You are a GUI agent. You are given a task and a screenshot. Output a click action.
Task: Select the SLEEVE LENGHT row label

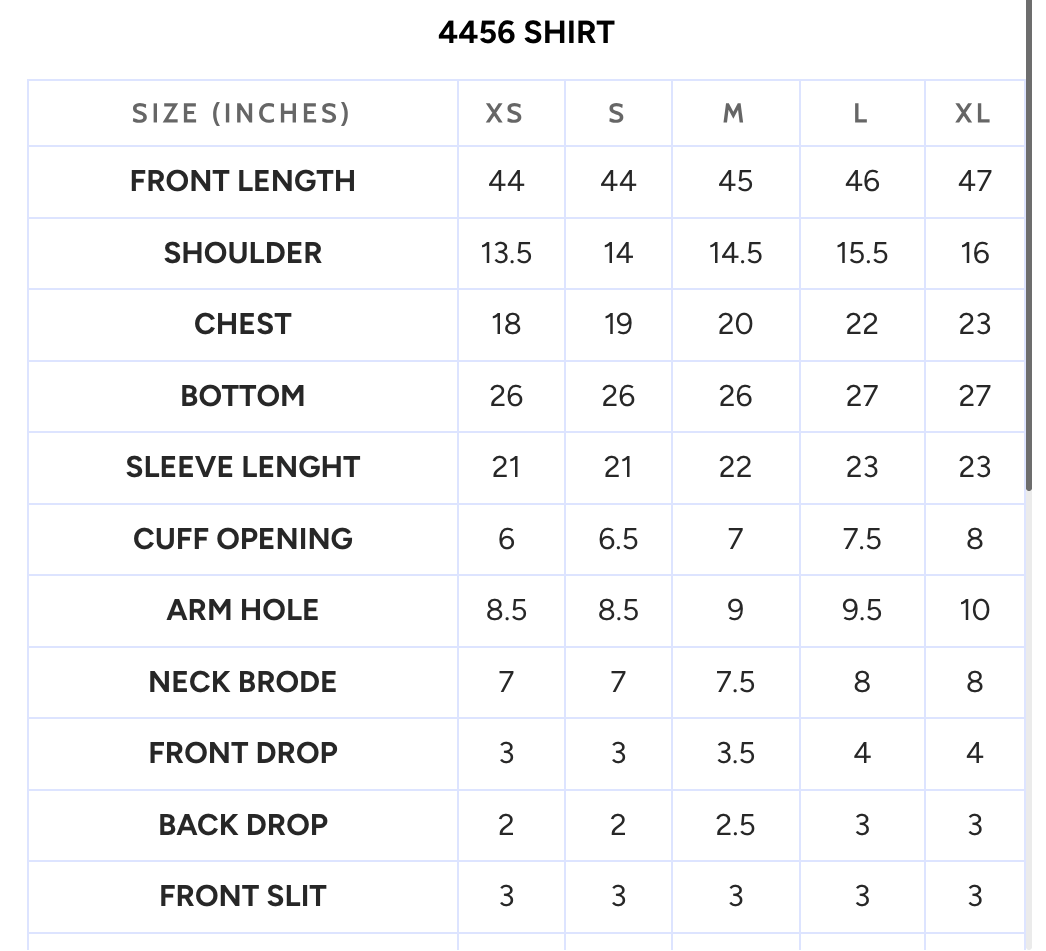pyautogui.click(x=242, y=467)
